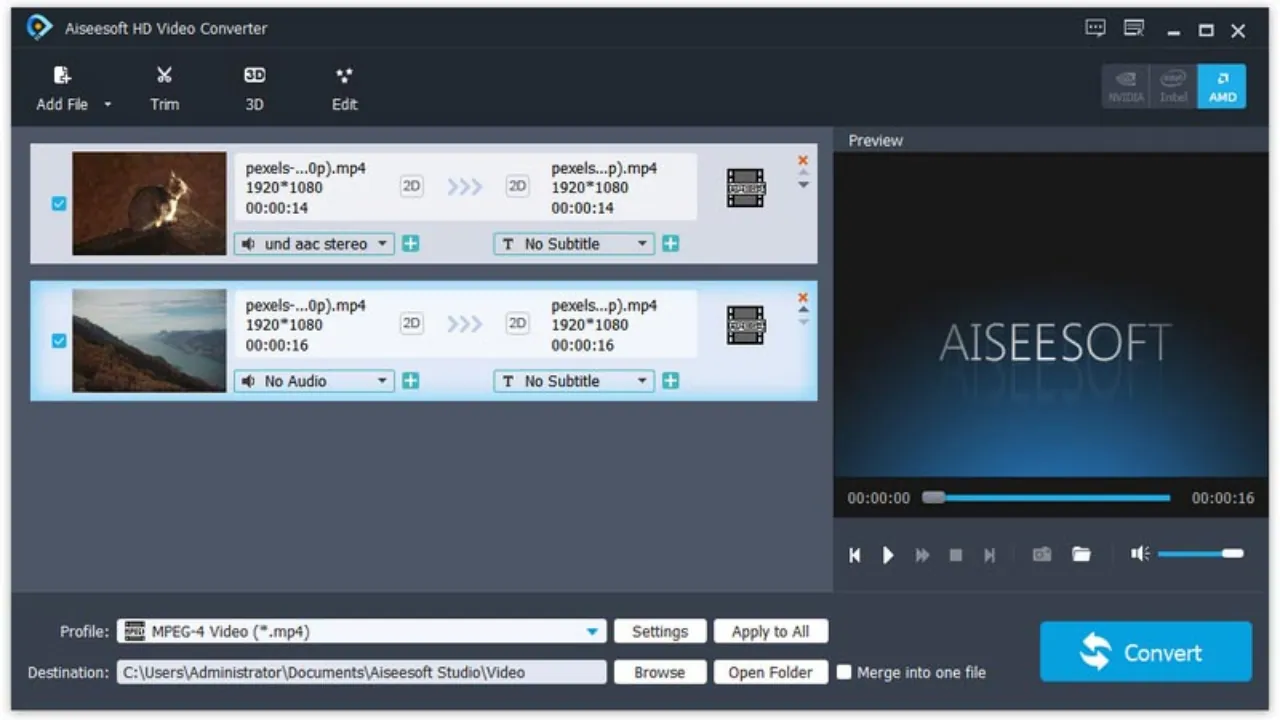
Task: Open first video's No Subtitle dropdown
Action: click(574, 244)
